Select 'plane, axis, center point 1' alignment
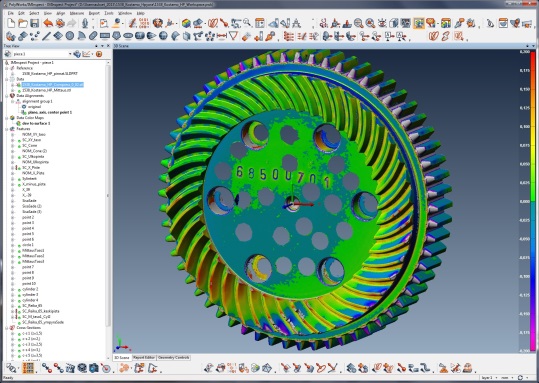539x383 pixels. [x=50, y=112]
